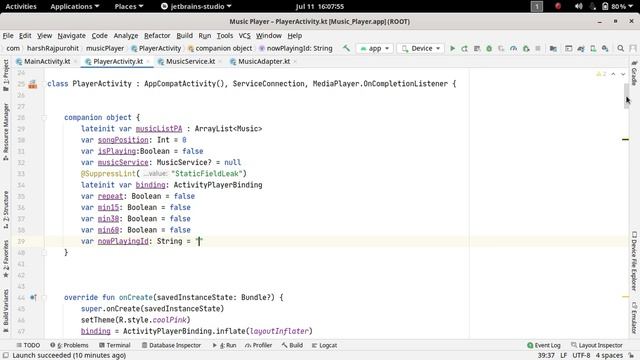Screen dimensions: 640x360
Task: Switch to MusicService.kt tab
Action: coord(190,61)
